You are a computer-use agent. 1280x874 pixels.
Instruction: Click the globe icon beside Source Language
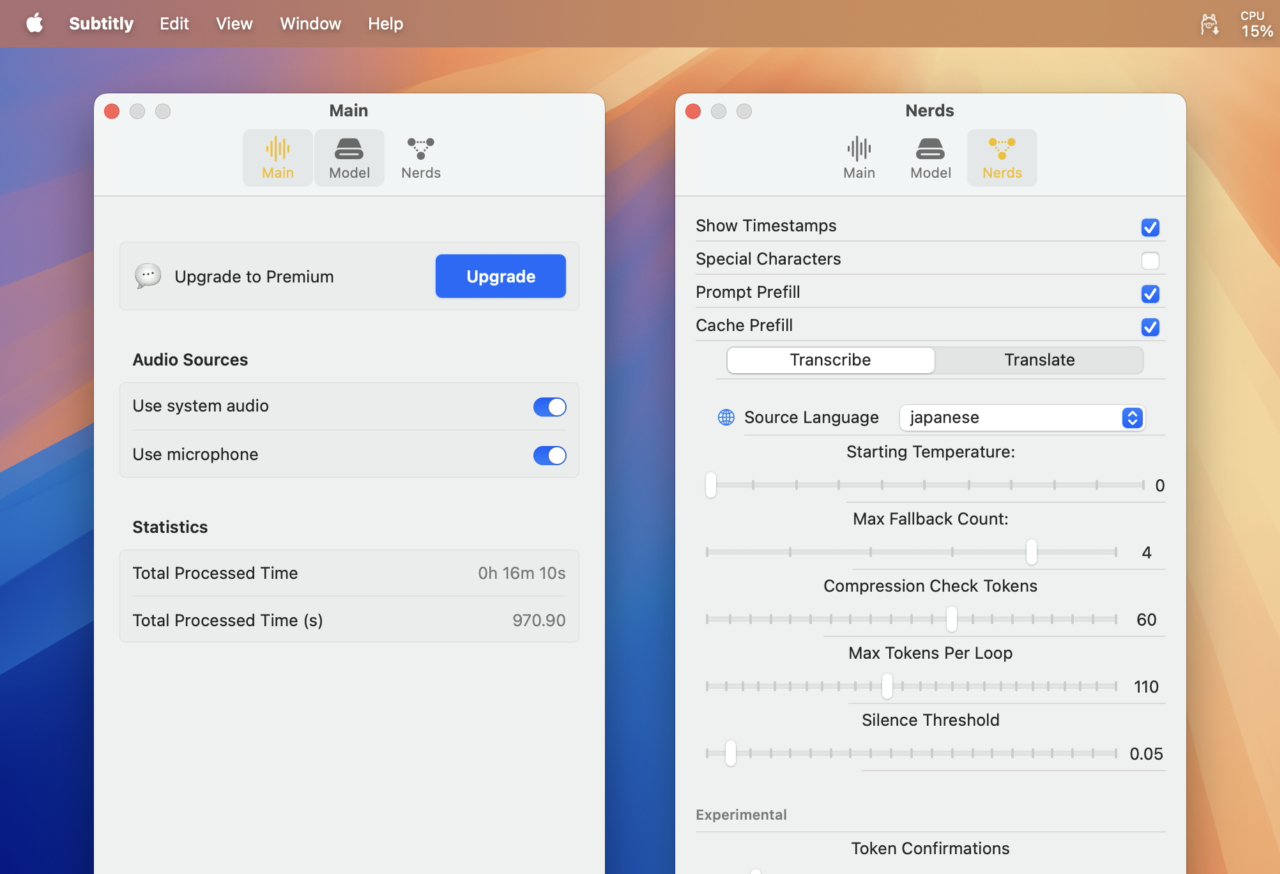pyautogui.click(x=726, y=417)
